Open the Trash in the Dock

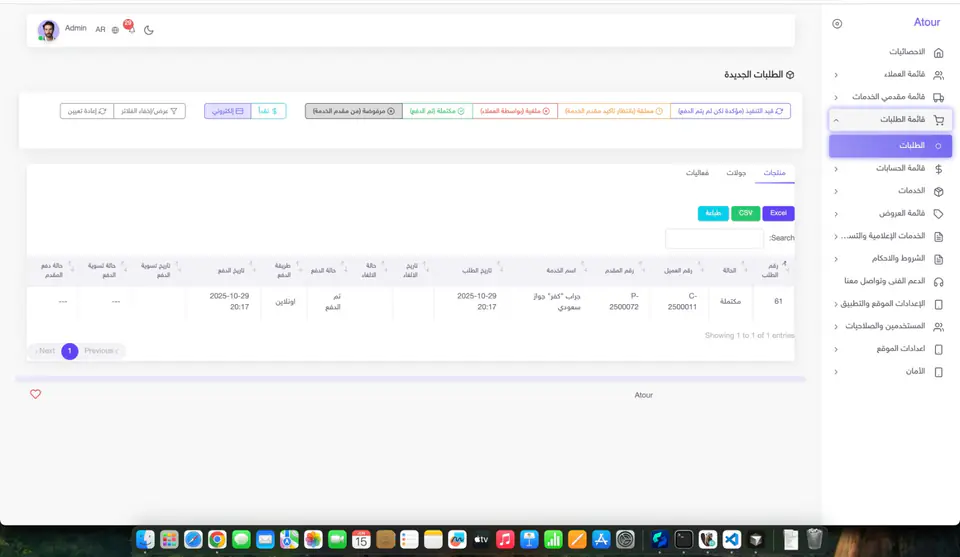coord(814,539)
